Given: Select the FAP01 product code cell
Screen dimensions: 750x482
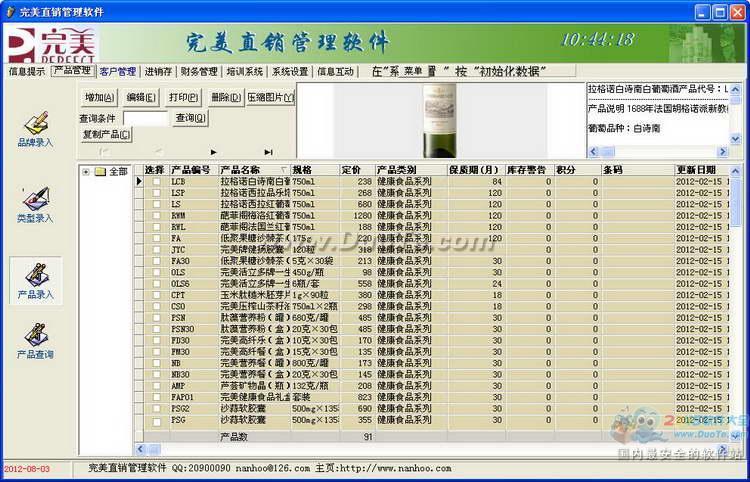Looking at the screenshot, I should 194,397.
